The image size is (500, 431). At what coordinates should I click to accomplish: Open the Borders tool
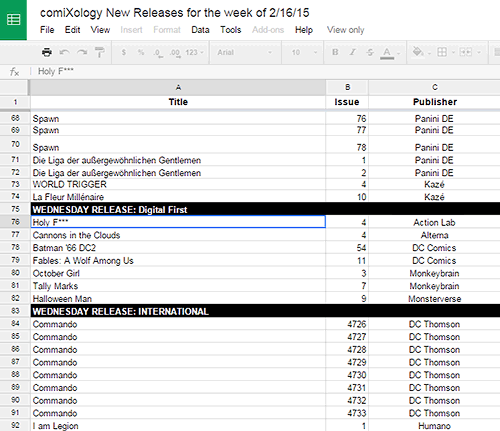442,52
